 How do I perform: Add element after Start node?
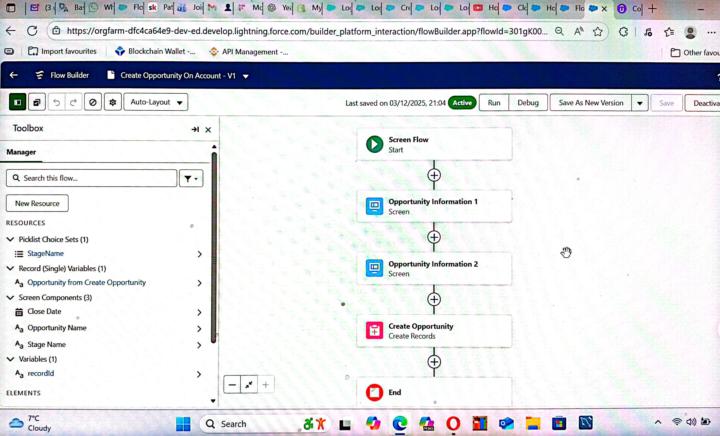tap(434, 175)
